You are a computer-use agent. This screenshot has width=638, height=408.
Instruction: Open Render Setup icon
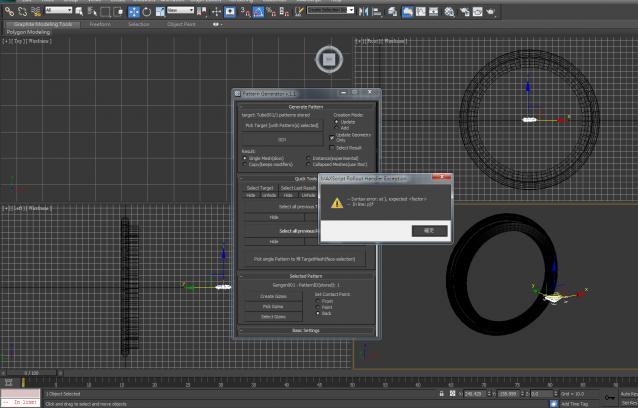[x=464, y=12]
